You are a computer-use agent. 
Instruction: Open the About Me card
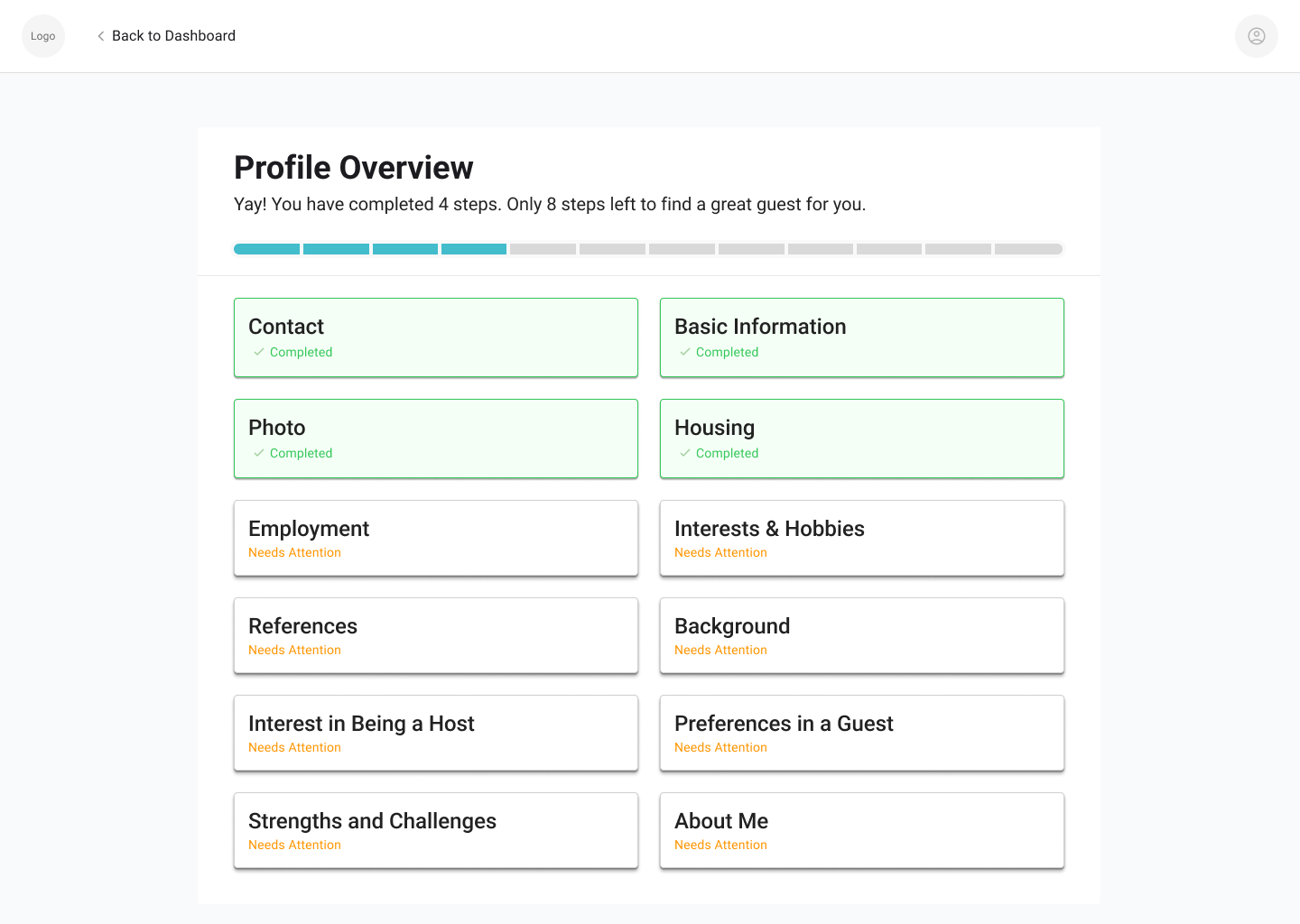(x=862, y=830)
